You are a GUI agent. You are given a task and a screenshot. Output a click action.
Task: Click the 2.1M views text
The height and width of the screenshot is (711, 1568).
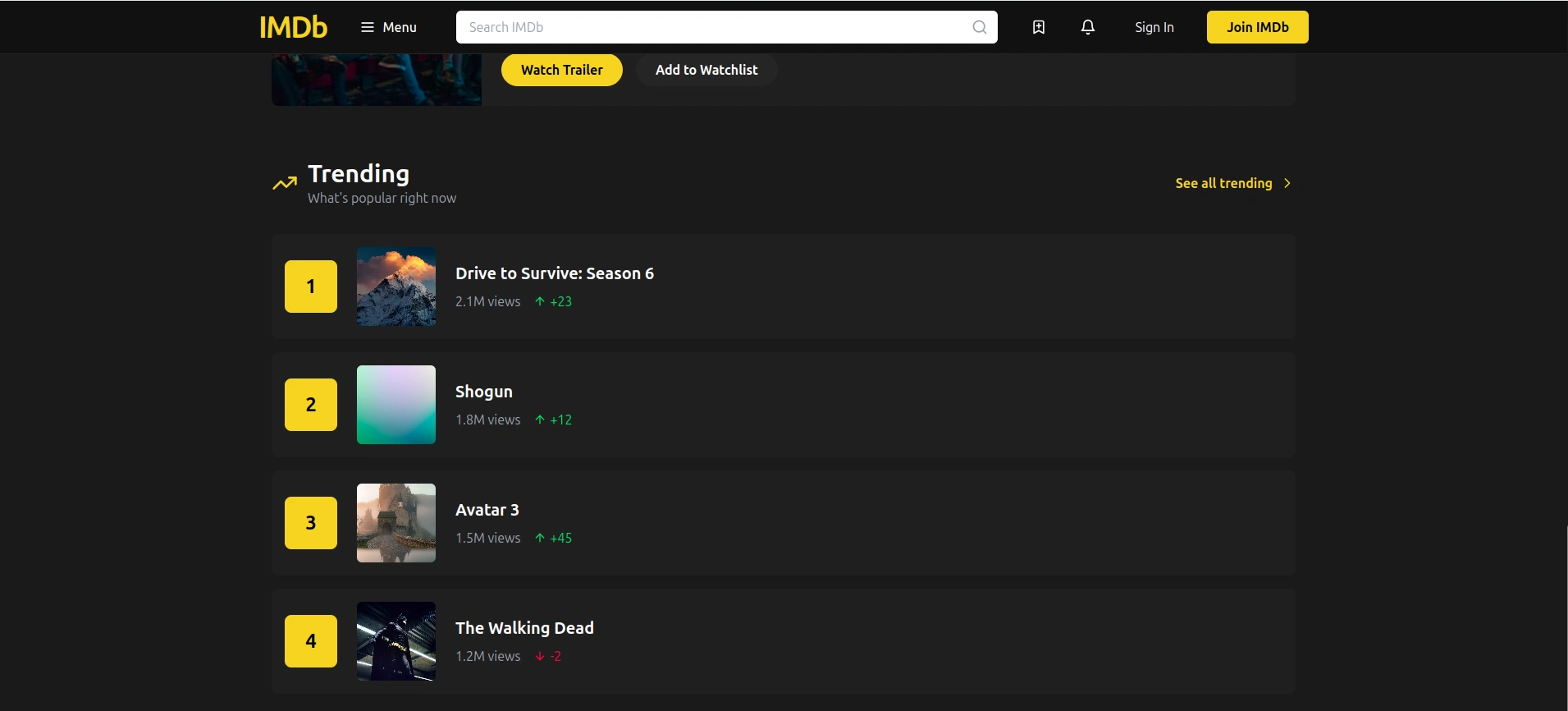tap(488, 301)
